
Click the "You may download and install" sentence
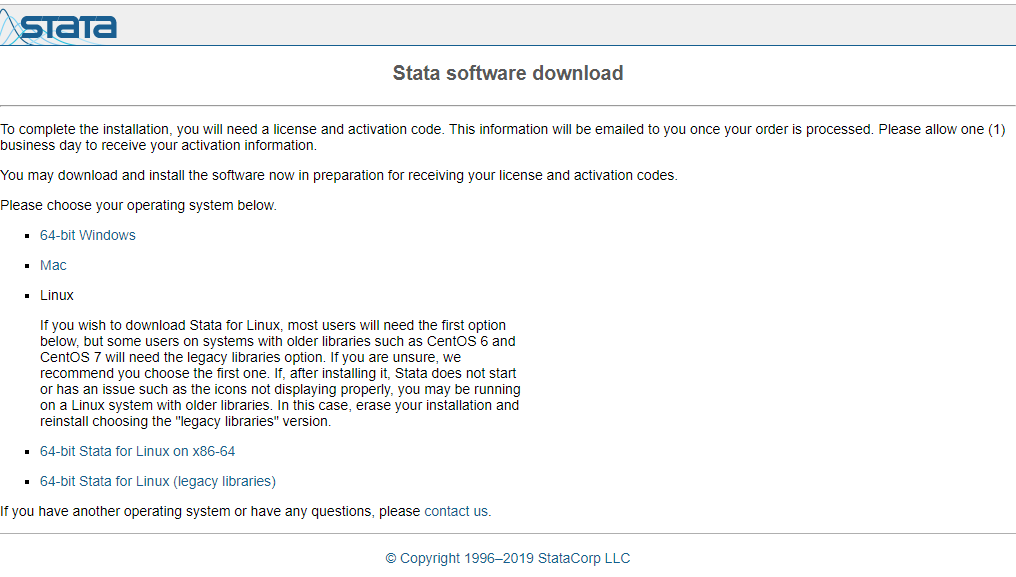338,175
